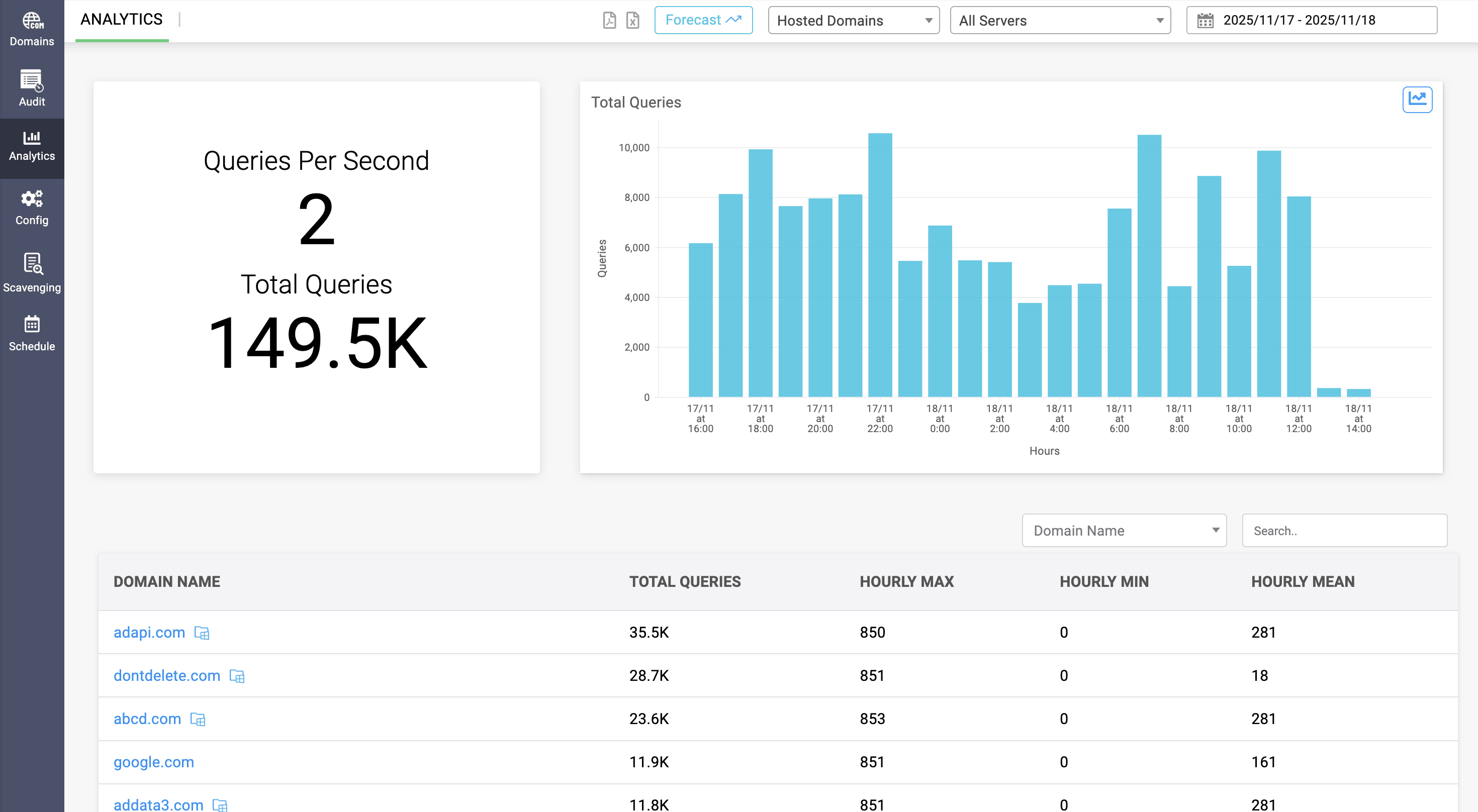
Task: Select Analytics in the sidebar
Action: coord(32,146)
